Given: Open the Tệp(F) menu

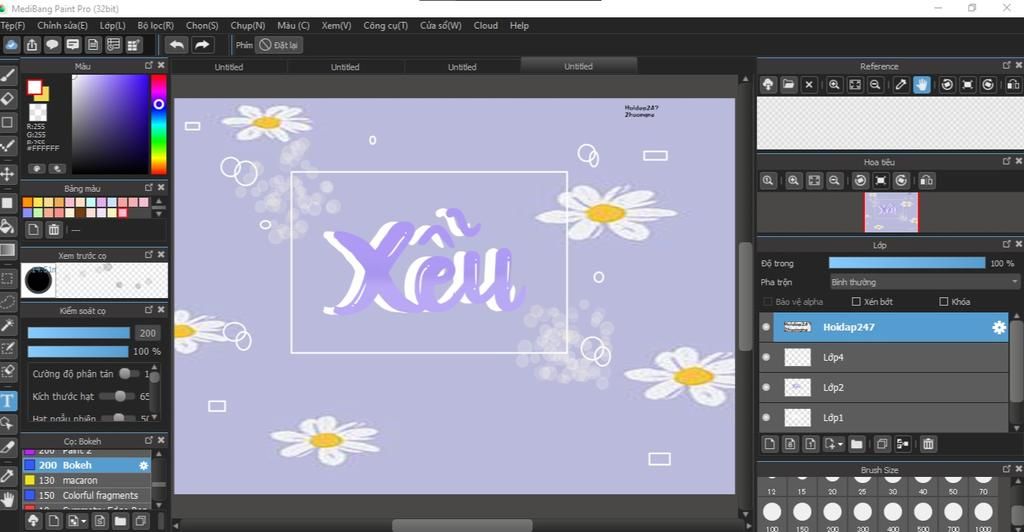Looking at the screenshot, I should coord(12,25).
